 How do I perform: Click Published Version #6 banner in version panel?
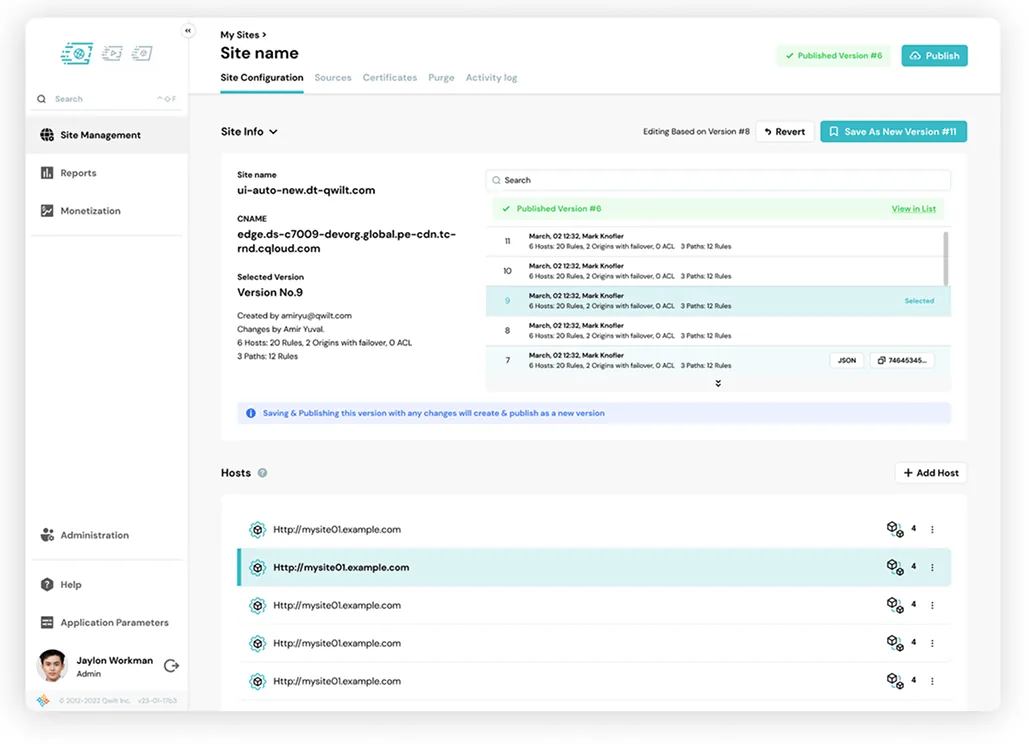tap(718, 209)
